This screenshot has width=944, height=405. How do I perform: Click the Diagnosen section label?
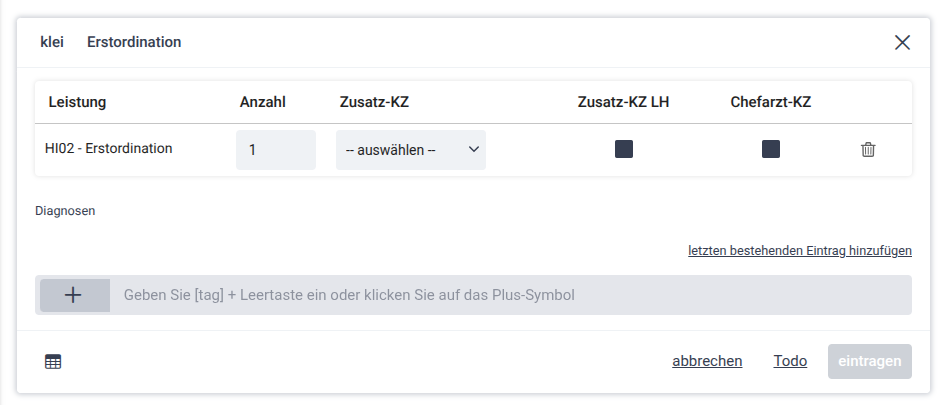click(65, 211)
